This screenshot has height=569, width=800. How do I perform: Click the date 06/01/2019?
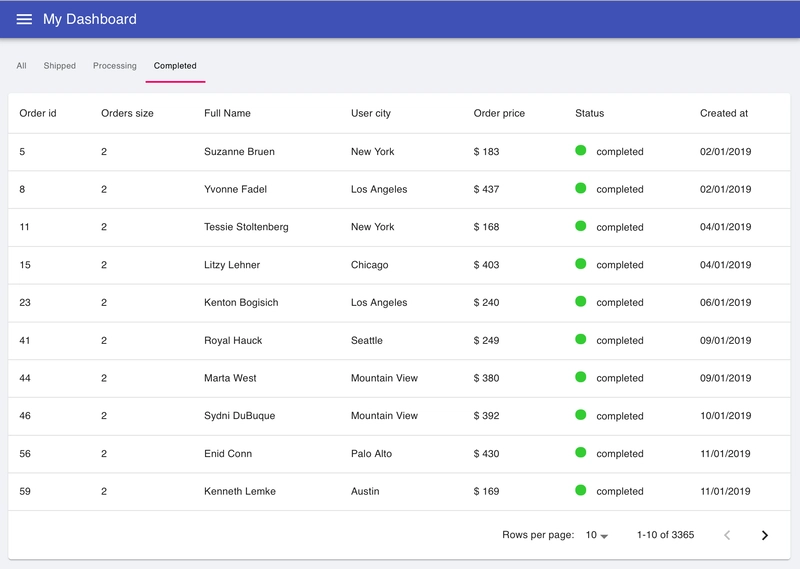point(726,303)
